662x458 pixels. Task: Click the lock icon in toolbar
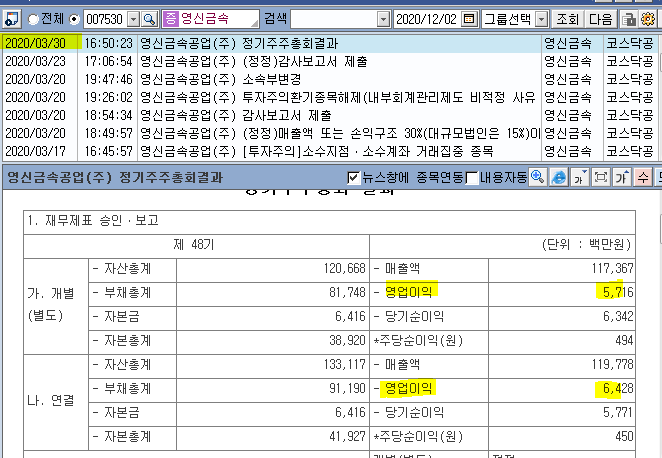tap(629, 19)
